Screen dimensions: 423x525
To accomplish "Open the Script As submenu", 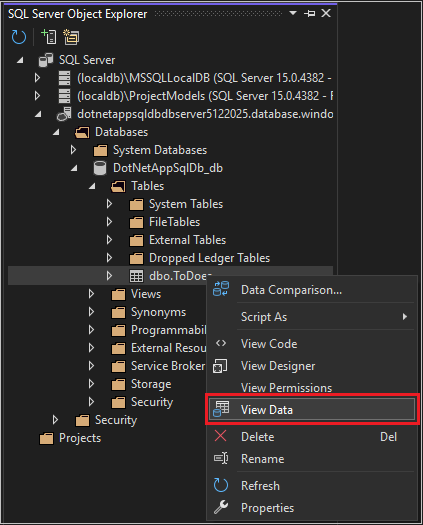I will pos(312,317).
